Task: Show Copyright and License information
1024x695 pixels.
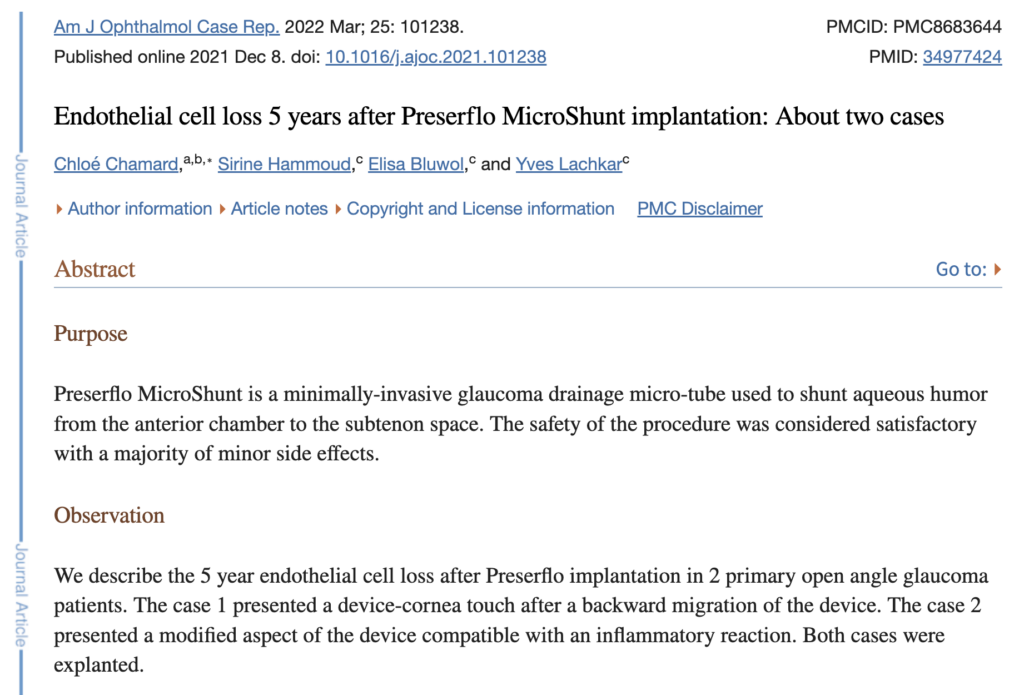Action: (480, 209)
